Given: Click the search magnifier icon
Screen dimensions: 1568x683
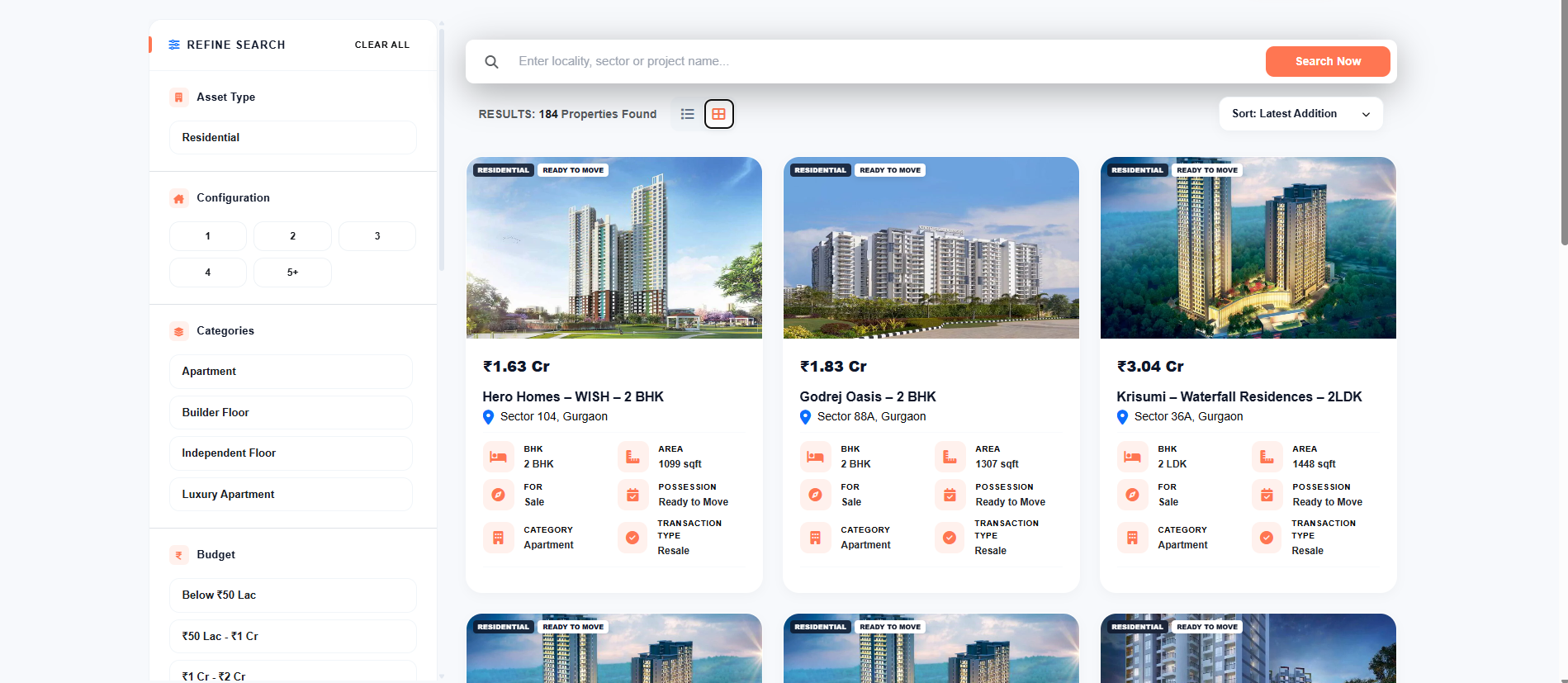Looking at the screenshot, I should [491, 62].
